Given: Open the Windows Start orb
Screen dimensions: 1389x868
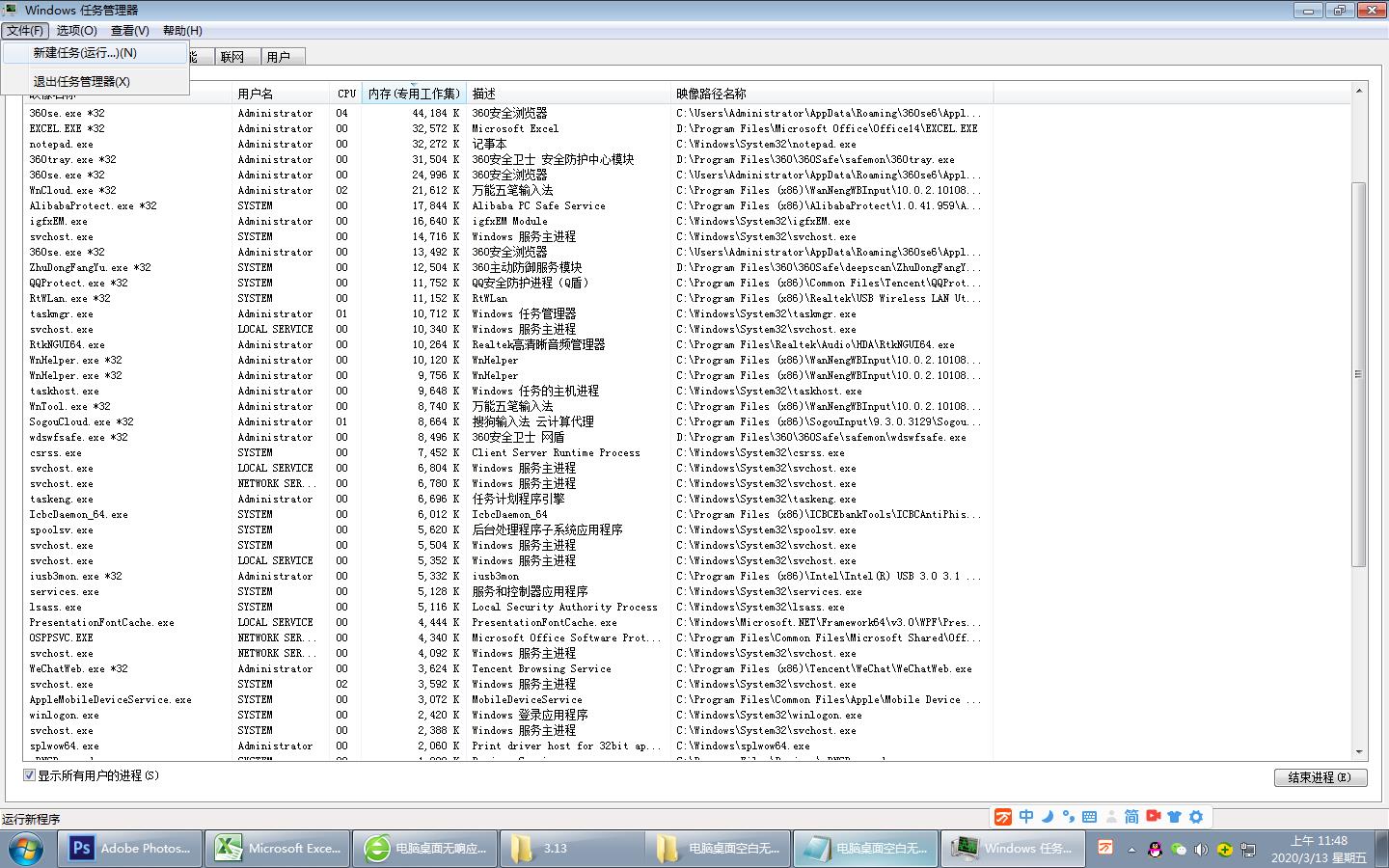Looking at the screenshot, I should (x=26, y=849).
